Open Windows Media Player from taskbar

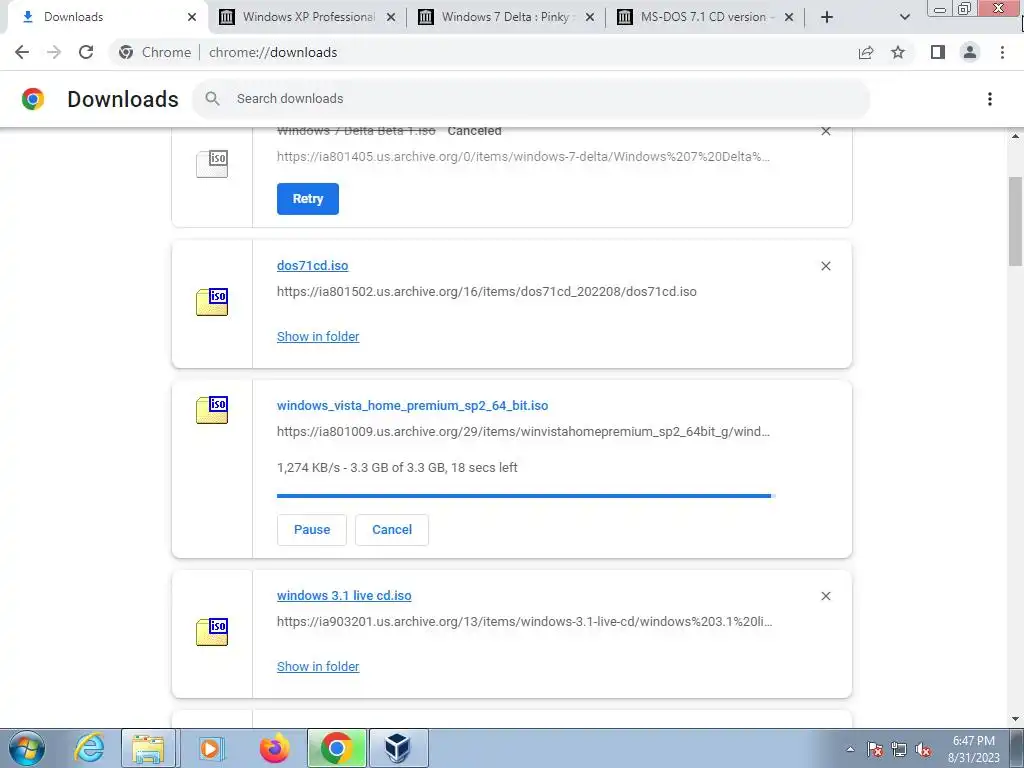[x=210, y=748]
